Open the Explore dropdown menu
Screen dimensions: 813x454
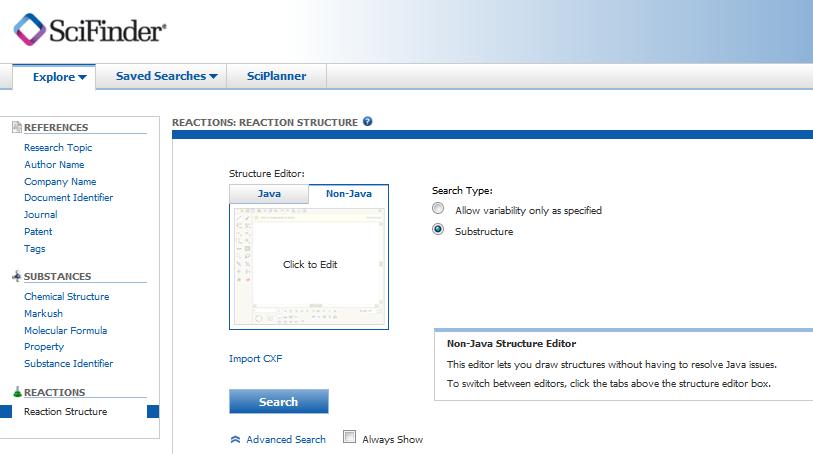click(59, 77)
